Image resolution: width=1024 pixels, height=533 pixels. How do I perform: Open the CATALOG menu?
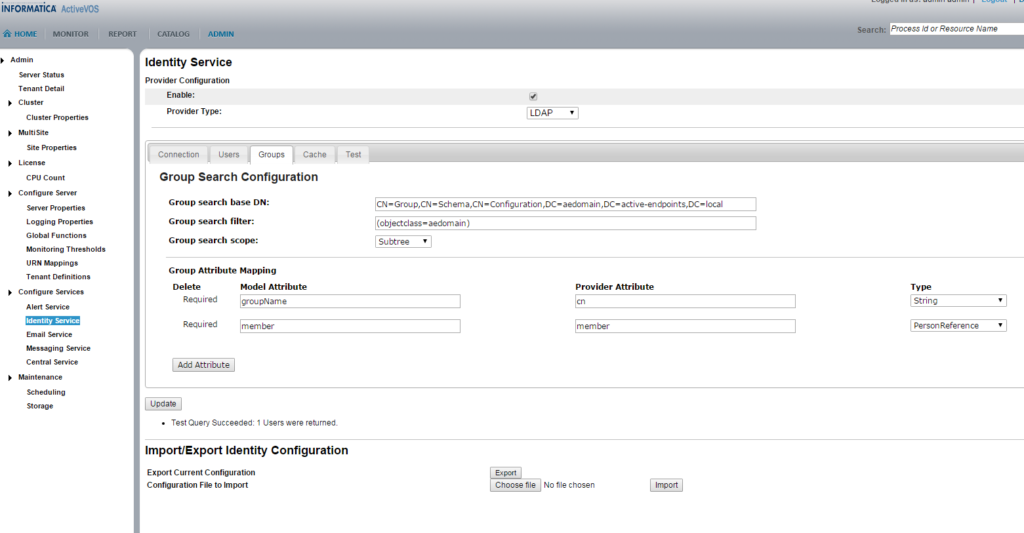coord(173,34)
